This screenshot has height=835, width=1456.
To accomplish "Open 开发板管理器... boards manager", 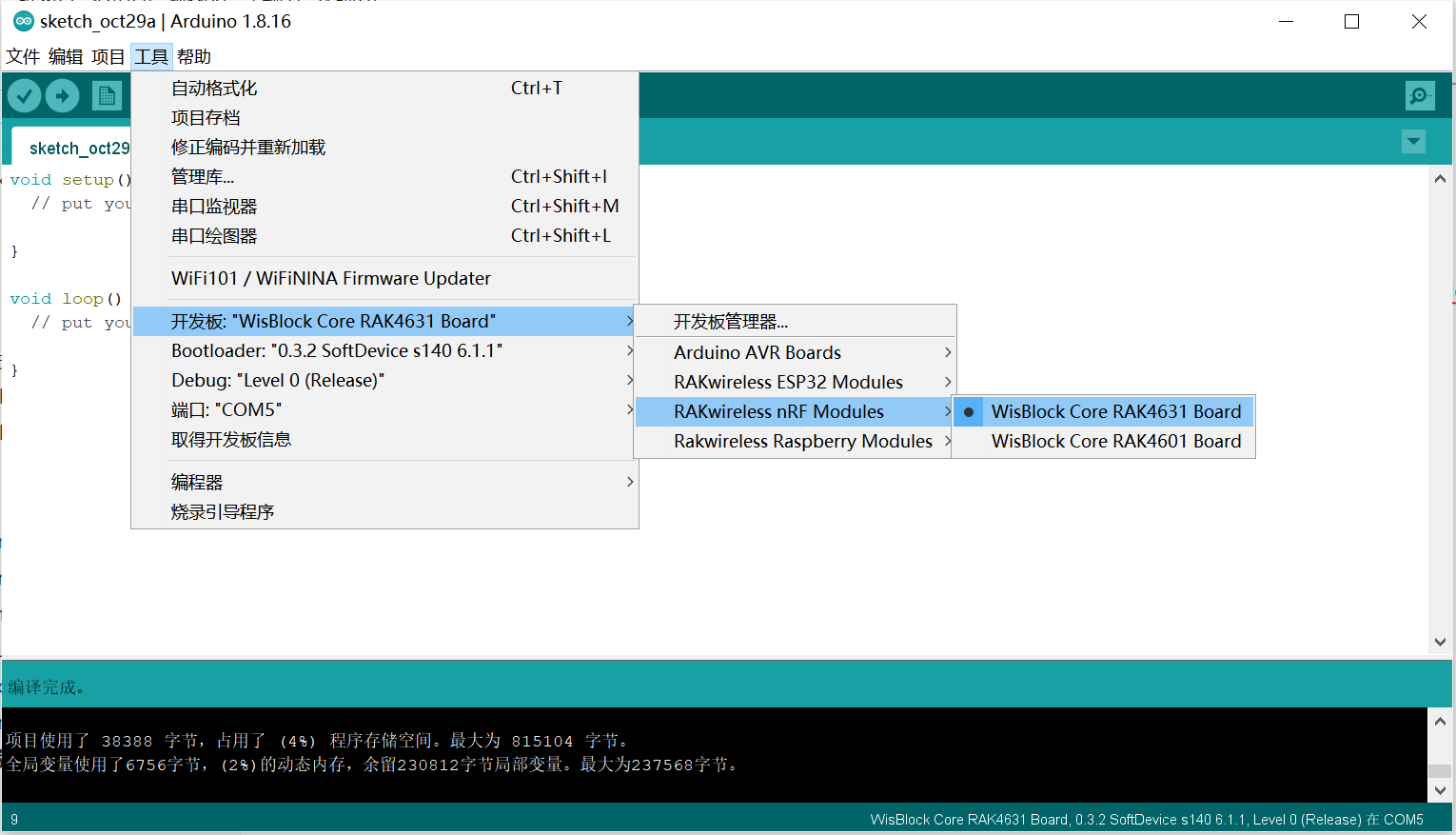I will [795, 321].
